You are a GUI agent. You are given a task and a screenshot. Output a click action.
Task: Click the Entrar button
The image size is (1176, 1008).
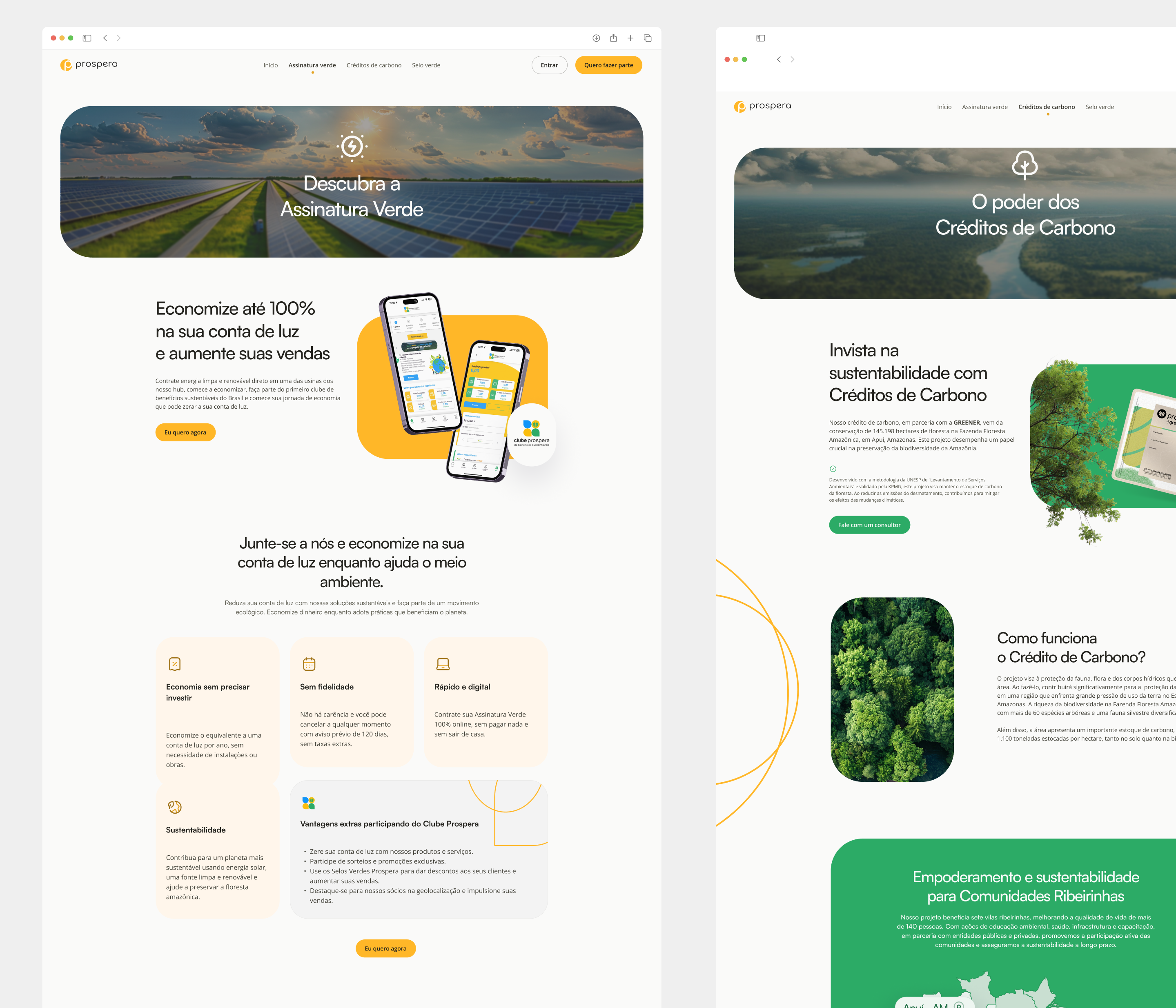click(549, 65)
